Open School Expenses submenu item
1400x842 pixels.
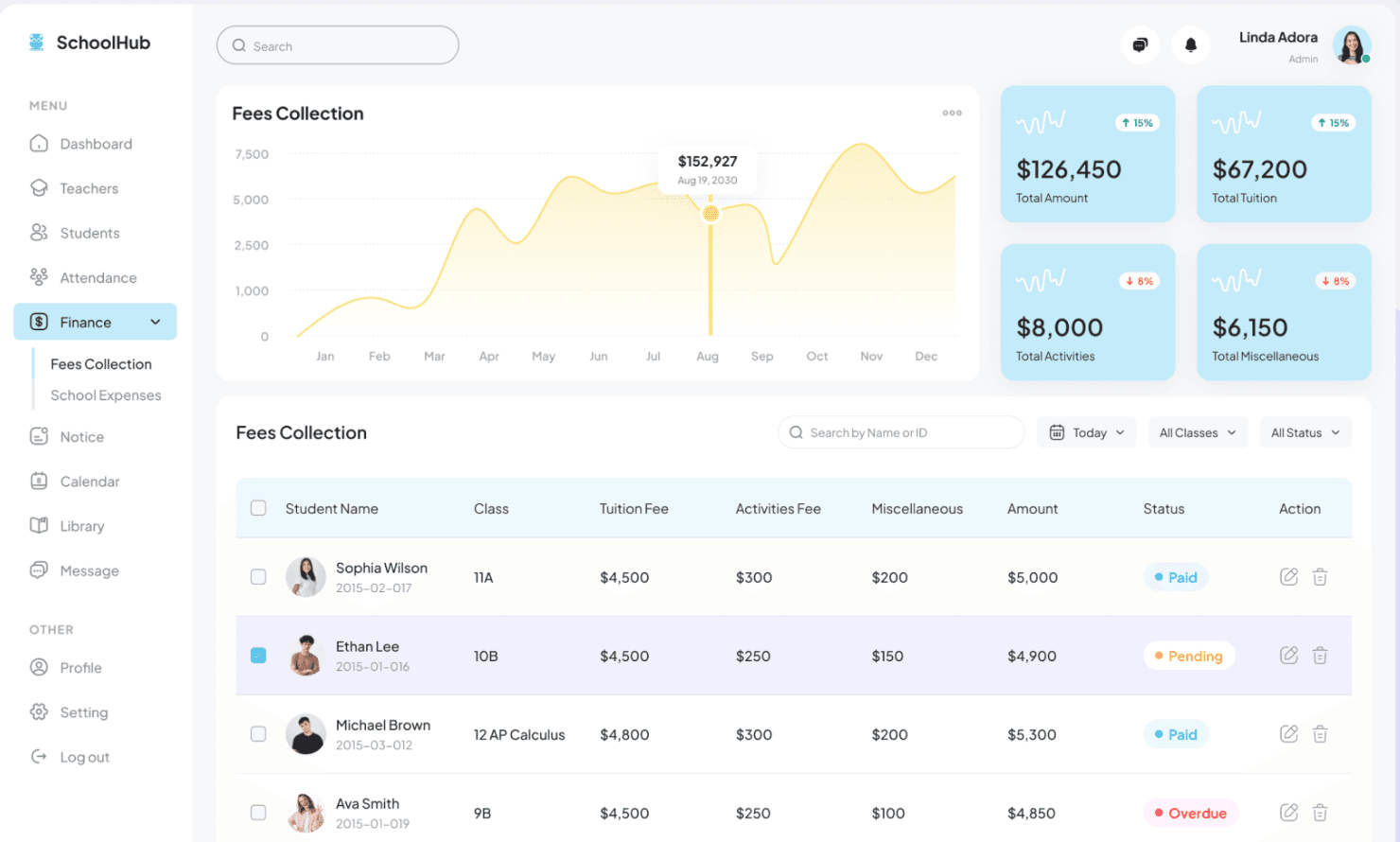click(106, 395)
